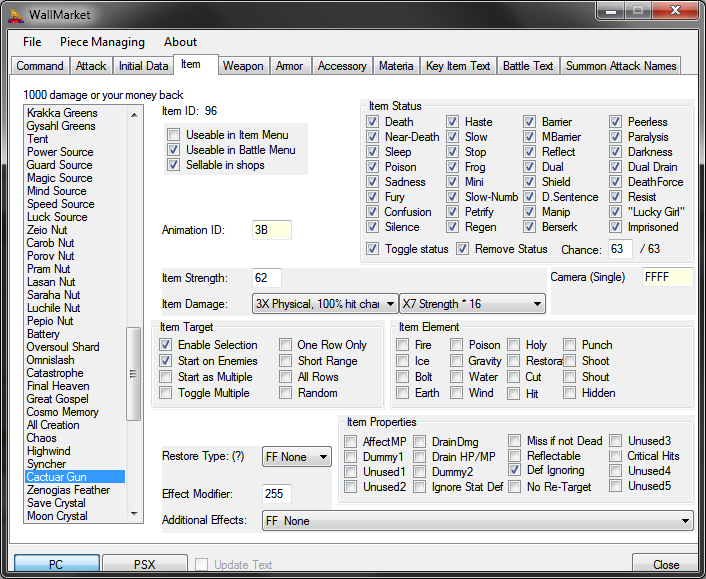Toggle the Berserk status checkbox
This screenshot has width=706, height=579.
pos(530,226)
